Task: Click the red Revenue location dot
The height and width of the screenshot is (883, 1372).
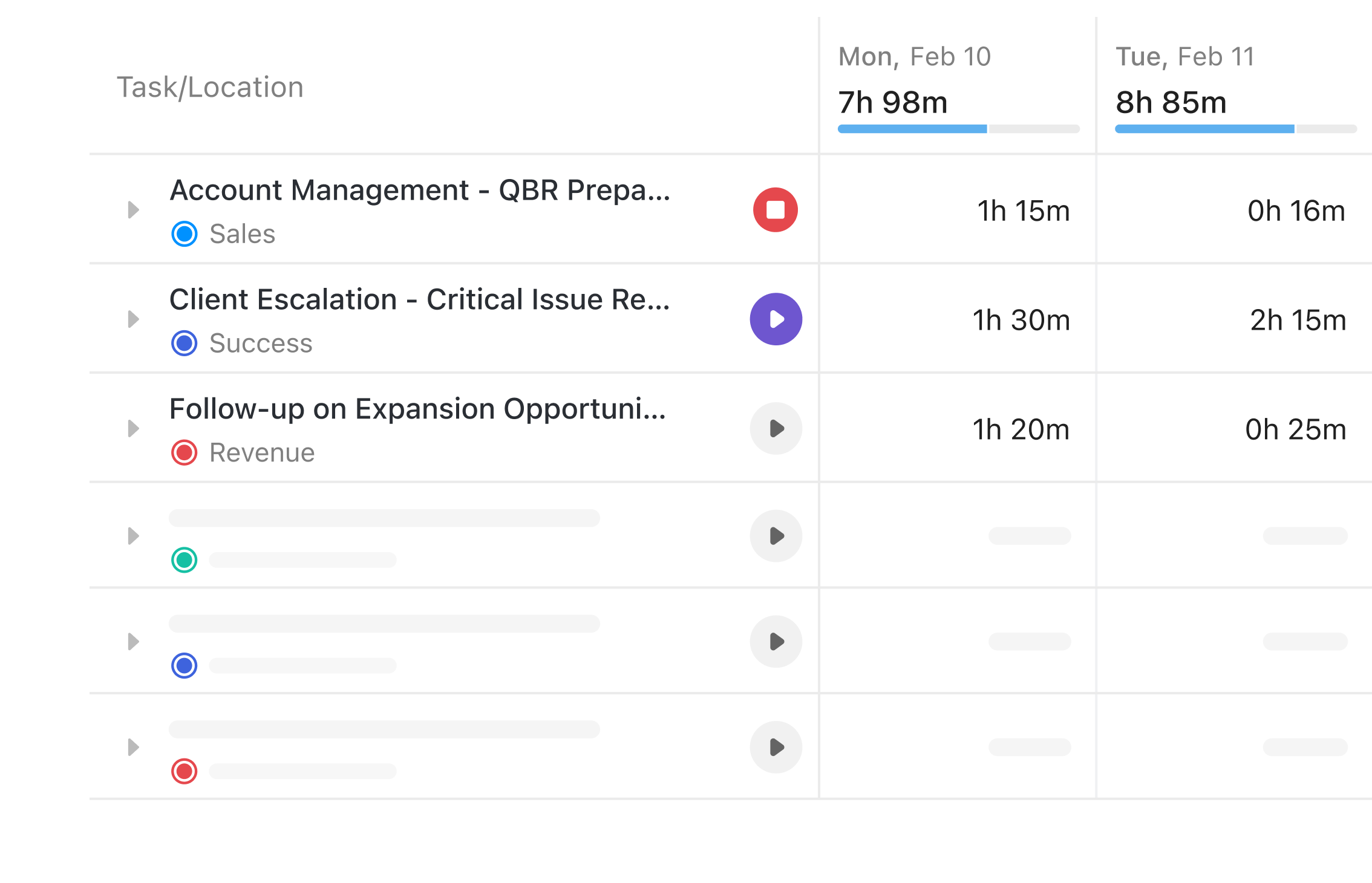Action: [x=184, y=452]
